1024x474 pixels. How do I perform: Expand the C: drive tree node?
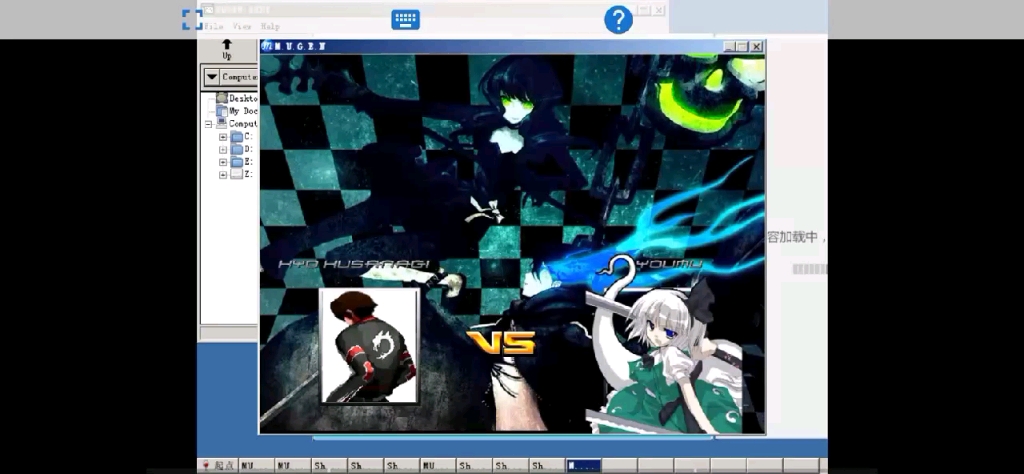[x=223, y=136]
